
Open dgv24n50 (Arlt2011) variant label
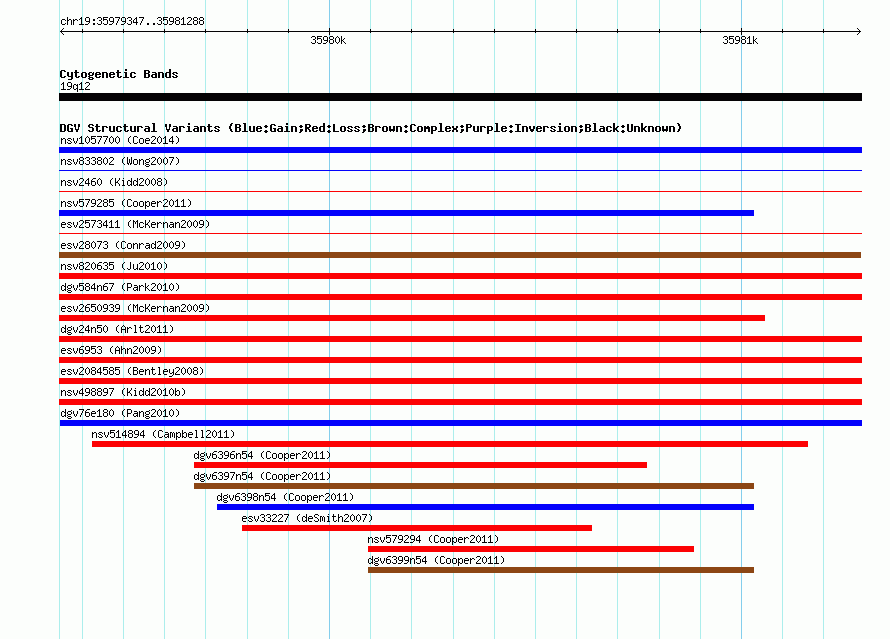(x=117, y=329)
